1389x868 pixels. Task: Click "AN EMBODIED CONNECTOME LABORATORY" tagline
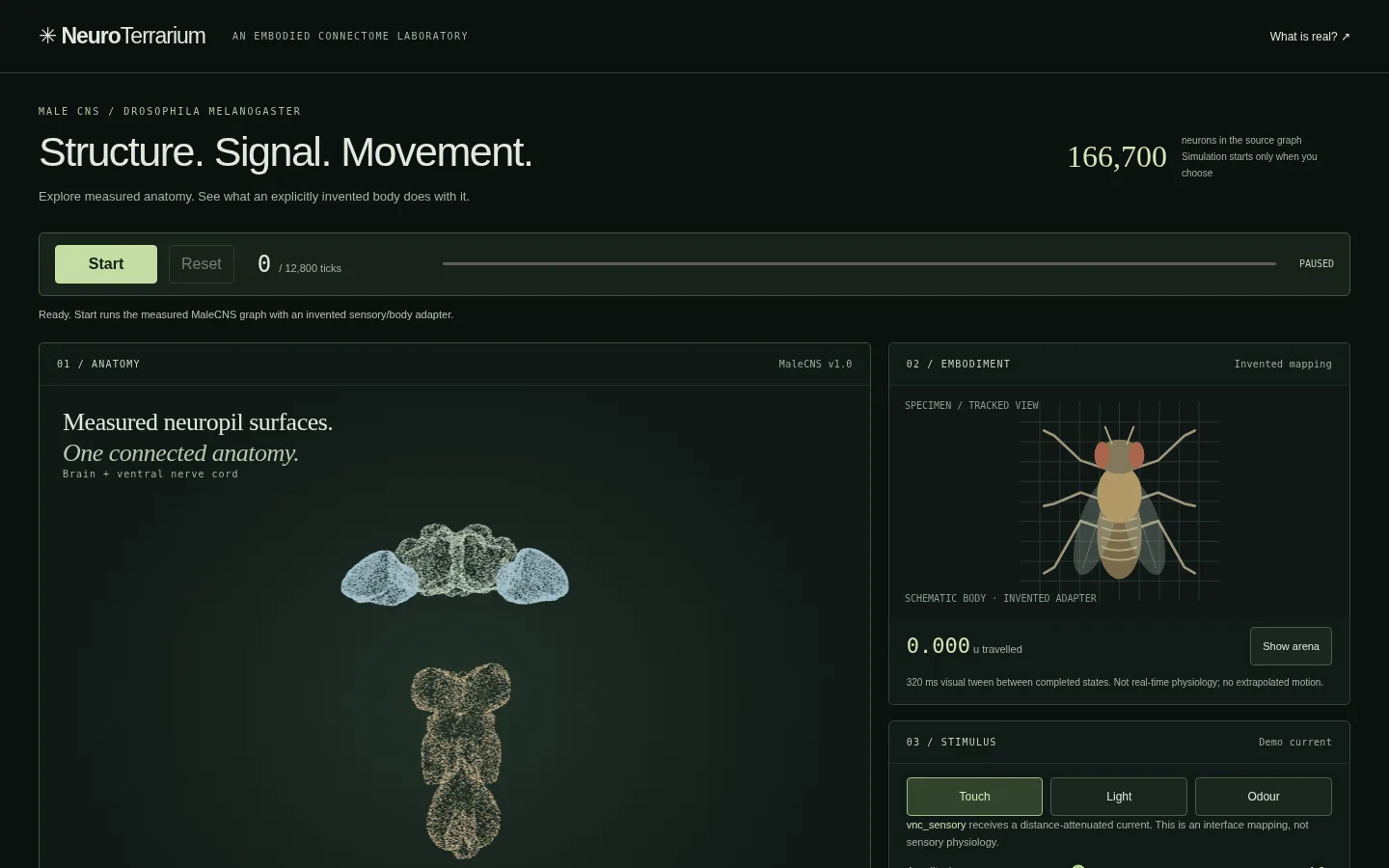pos(350,37)
